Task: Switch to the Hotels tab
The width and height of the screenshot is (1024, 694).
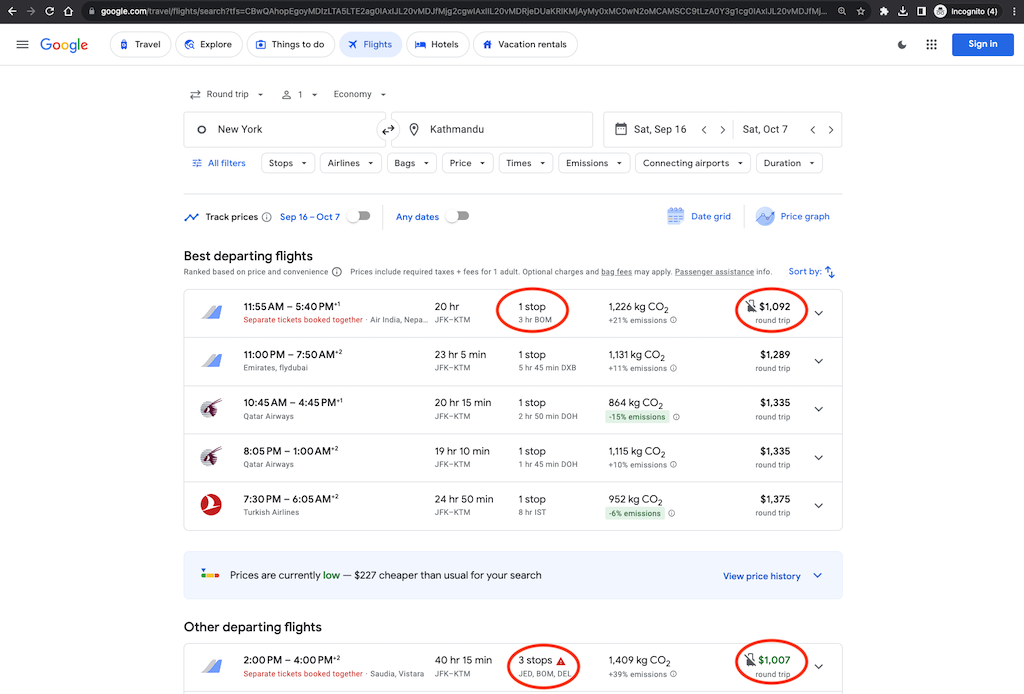Action: coord(437,44)
